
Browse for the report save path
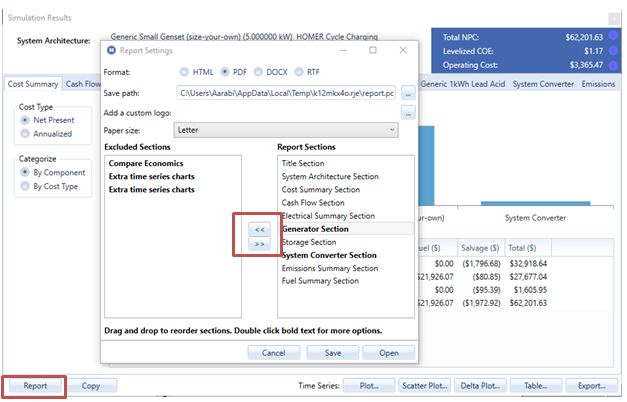(x=408, y=93)
